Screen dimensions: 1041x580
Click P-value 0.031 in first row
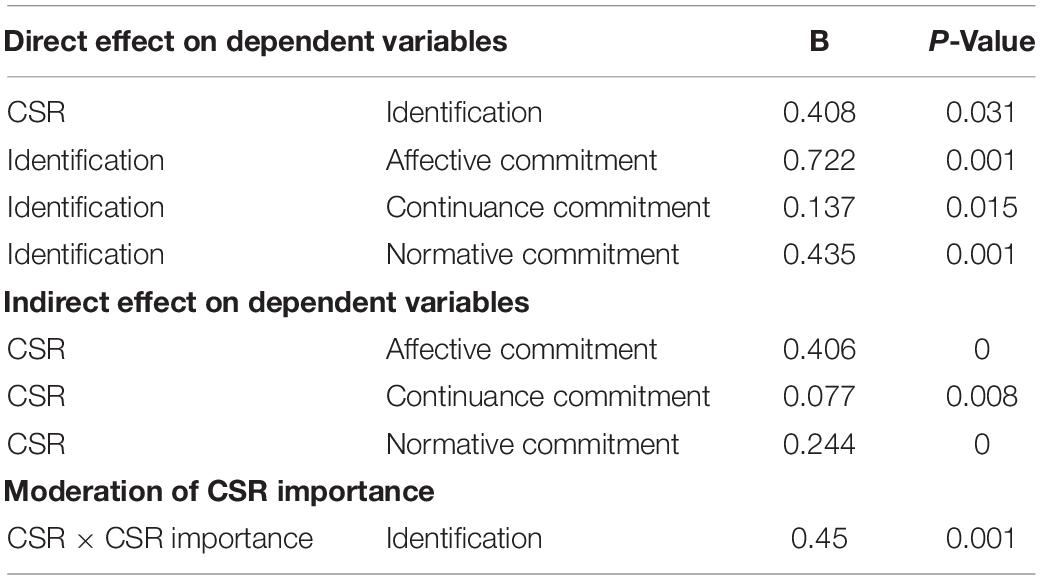click(981, 112)
